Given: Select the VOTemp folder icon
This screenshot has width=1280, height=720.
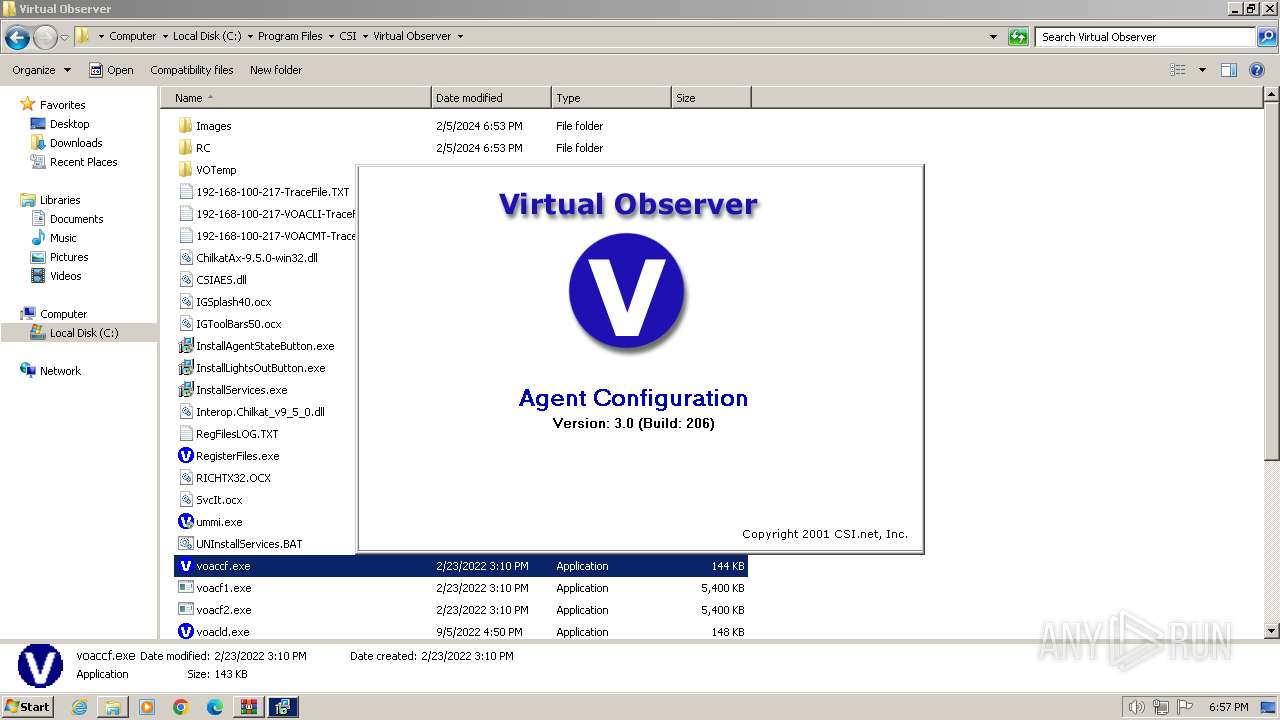Looking at the screenshot, I should click(185, 170).
